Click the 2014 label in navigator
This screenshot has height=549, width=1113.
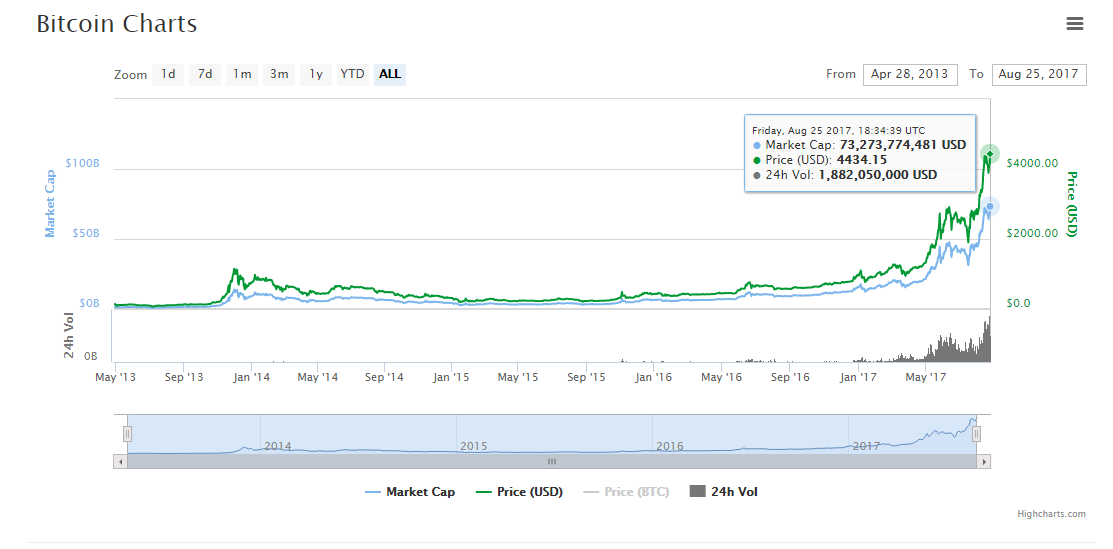[278, 446]
